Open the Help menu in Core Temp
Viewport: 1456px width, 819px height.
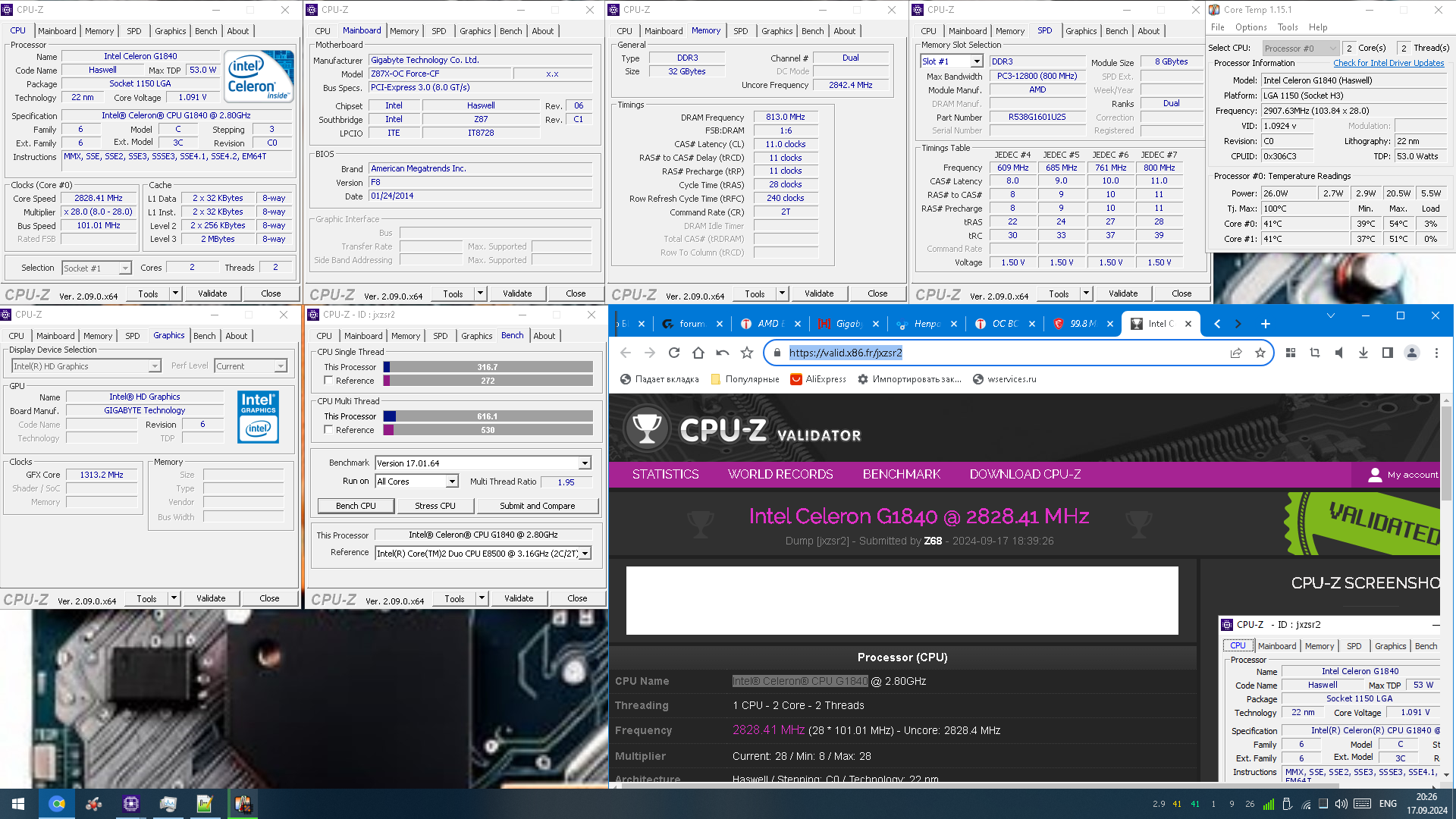coord(1318,27)
